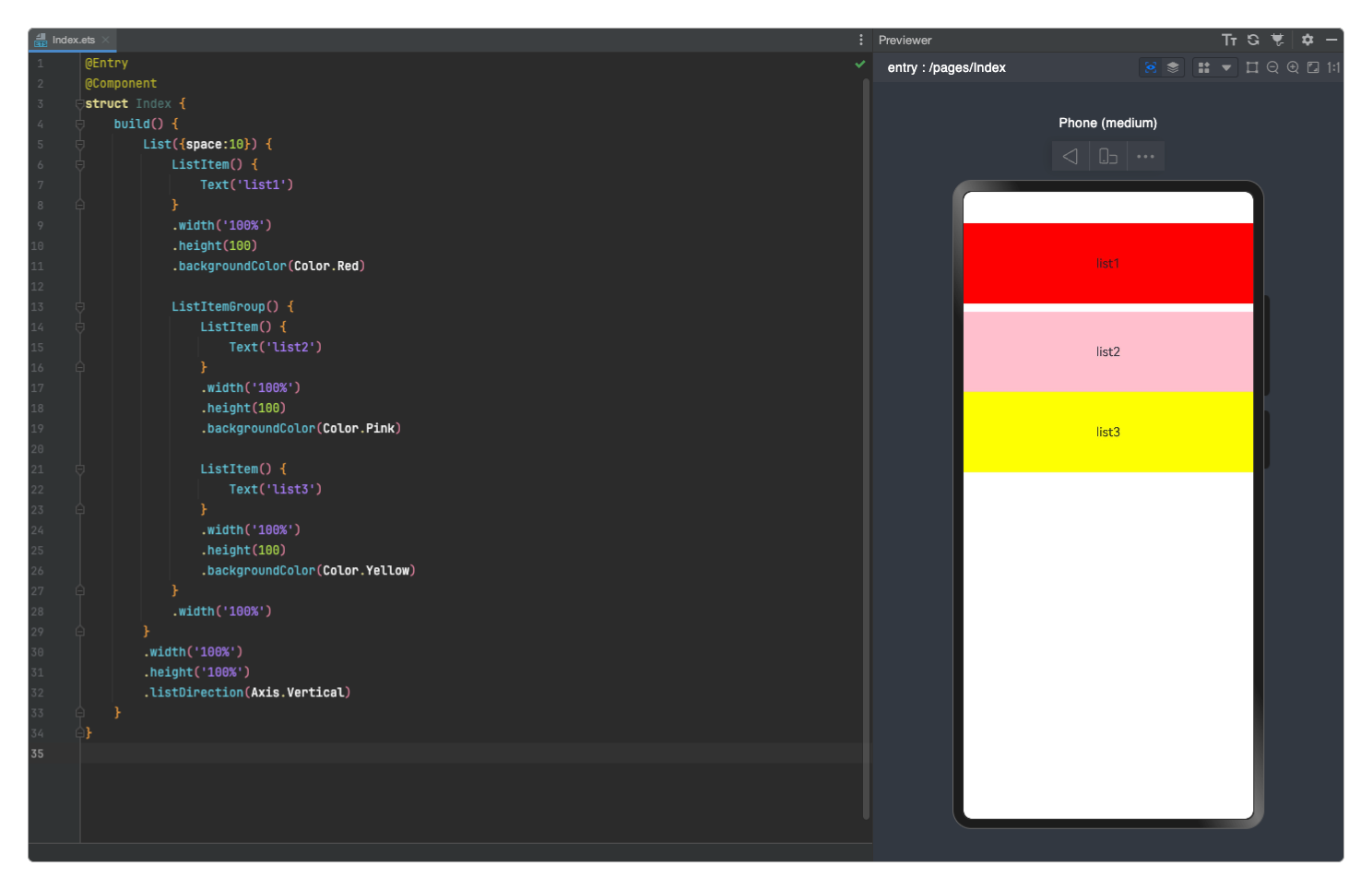Collapse the ListItem() fold on line 14

click(x=79, y=327)
